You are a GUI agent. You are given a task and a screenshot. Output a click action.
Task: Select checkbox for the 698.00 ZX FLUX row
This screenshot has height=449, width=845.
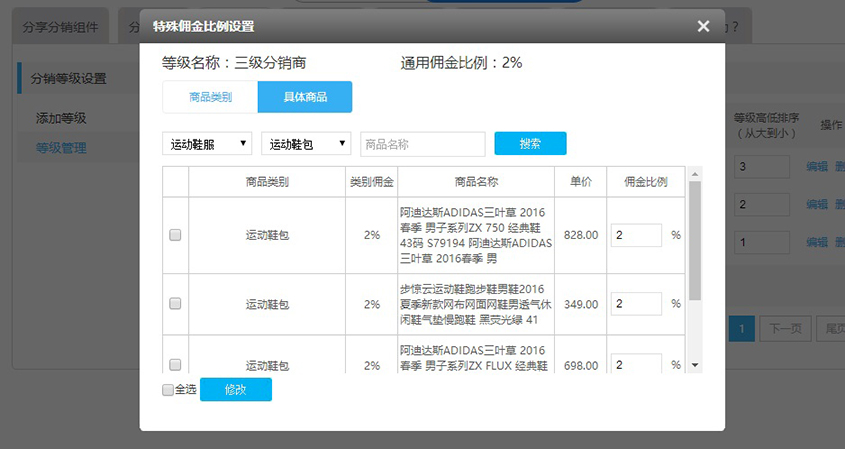point(175,365)
